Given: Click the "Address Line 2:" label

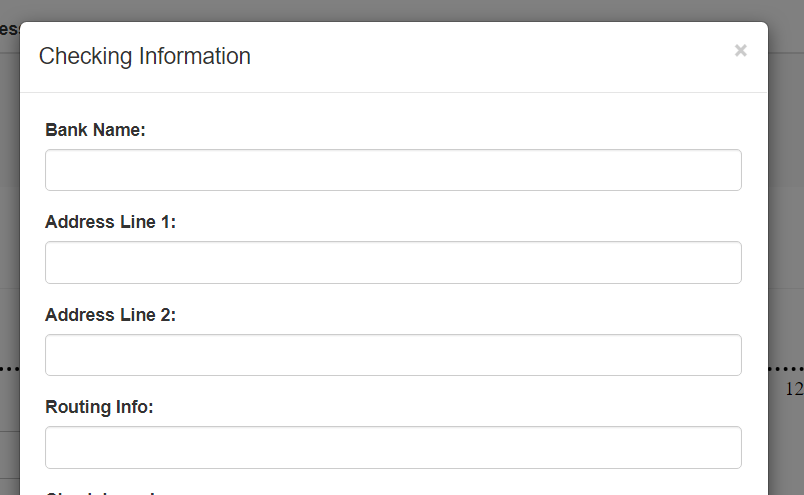Looking at the screenshot, I should pyautogui.click(x=110, y=314).
